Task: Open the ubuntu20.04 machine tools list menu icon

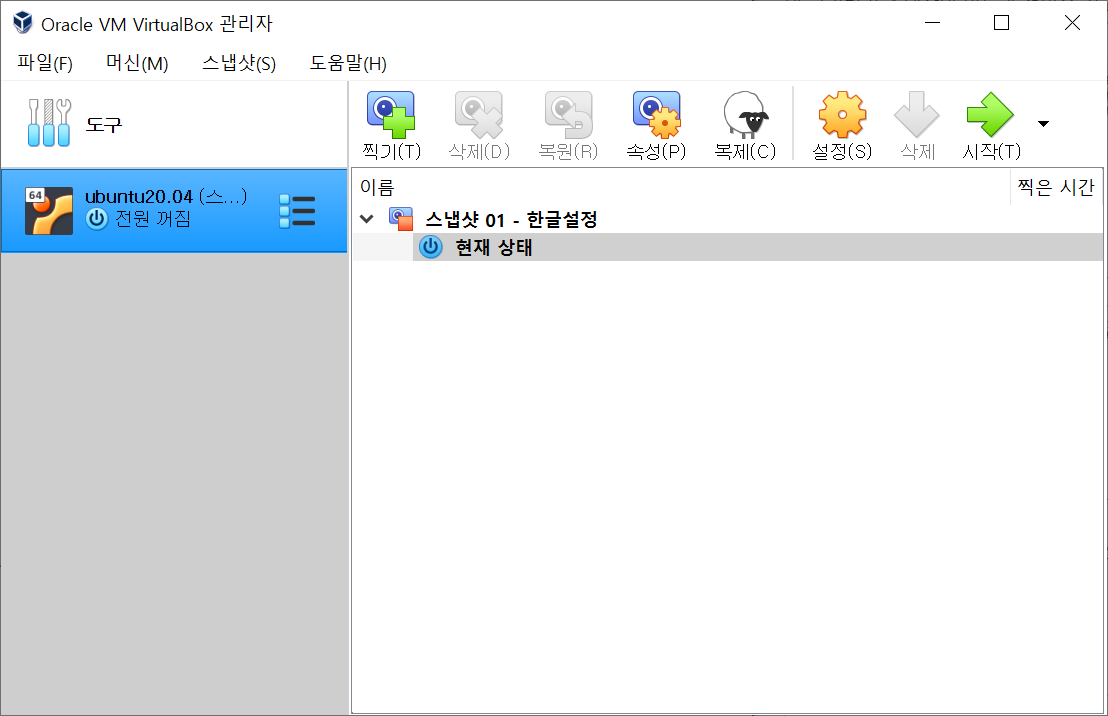Action: point(297,211)
